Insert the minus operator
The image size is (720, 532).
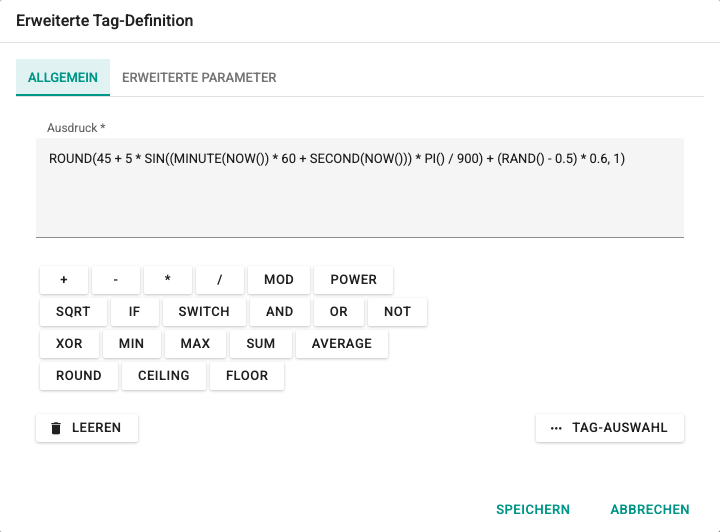click(x=116, y=280)
